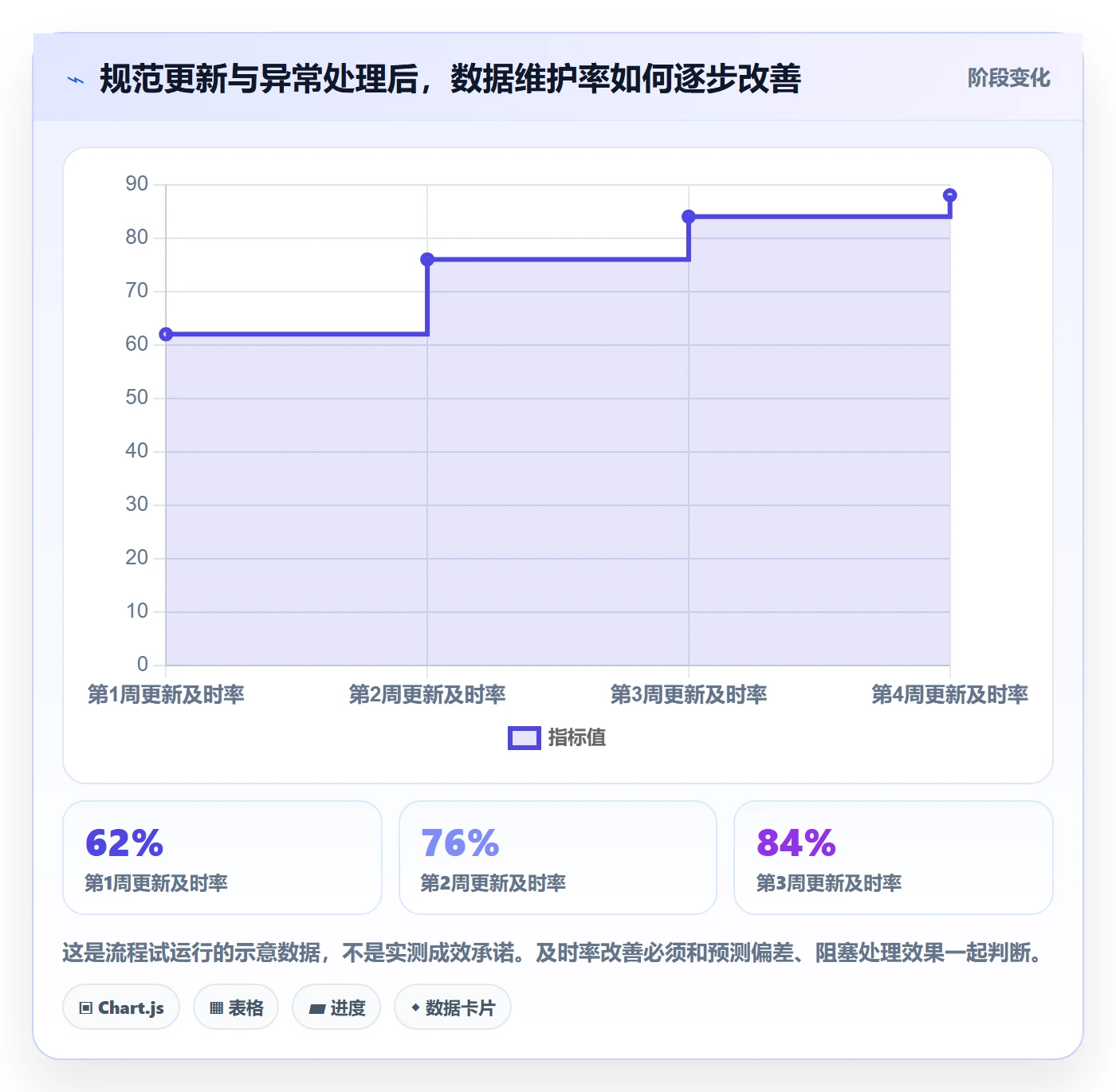Click the y-axis tick label 50
The image size is (1116, 1092).
point(137,398)
